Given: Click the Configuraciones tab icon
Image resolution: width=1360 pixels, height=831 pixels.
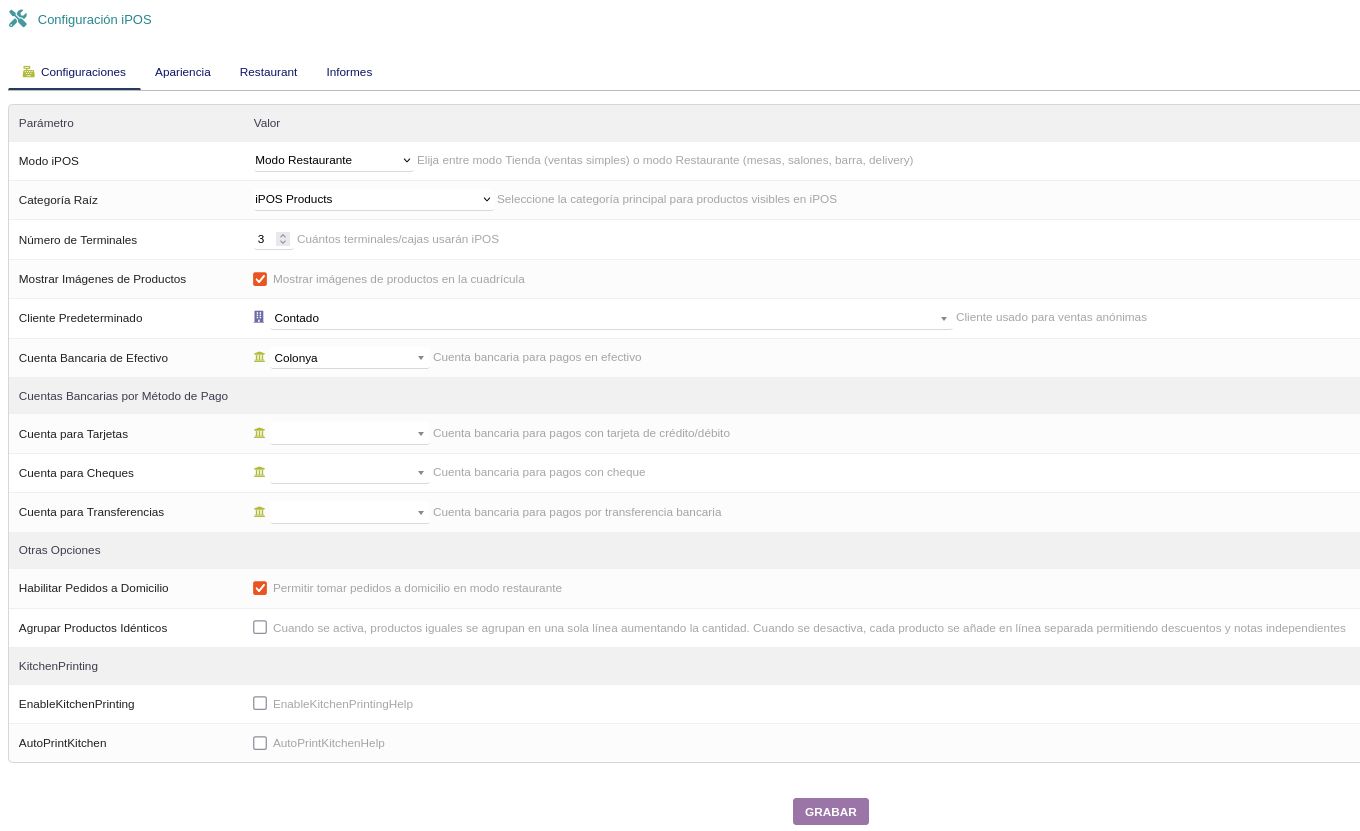Looking at the screenshot, I should coord(29,72).
